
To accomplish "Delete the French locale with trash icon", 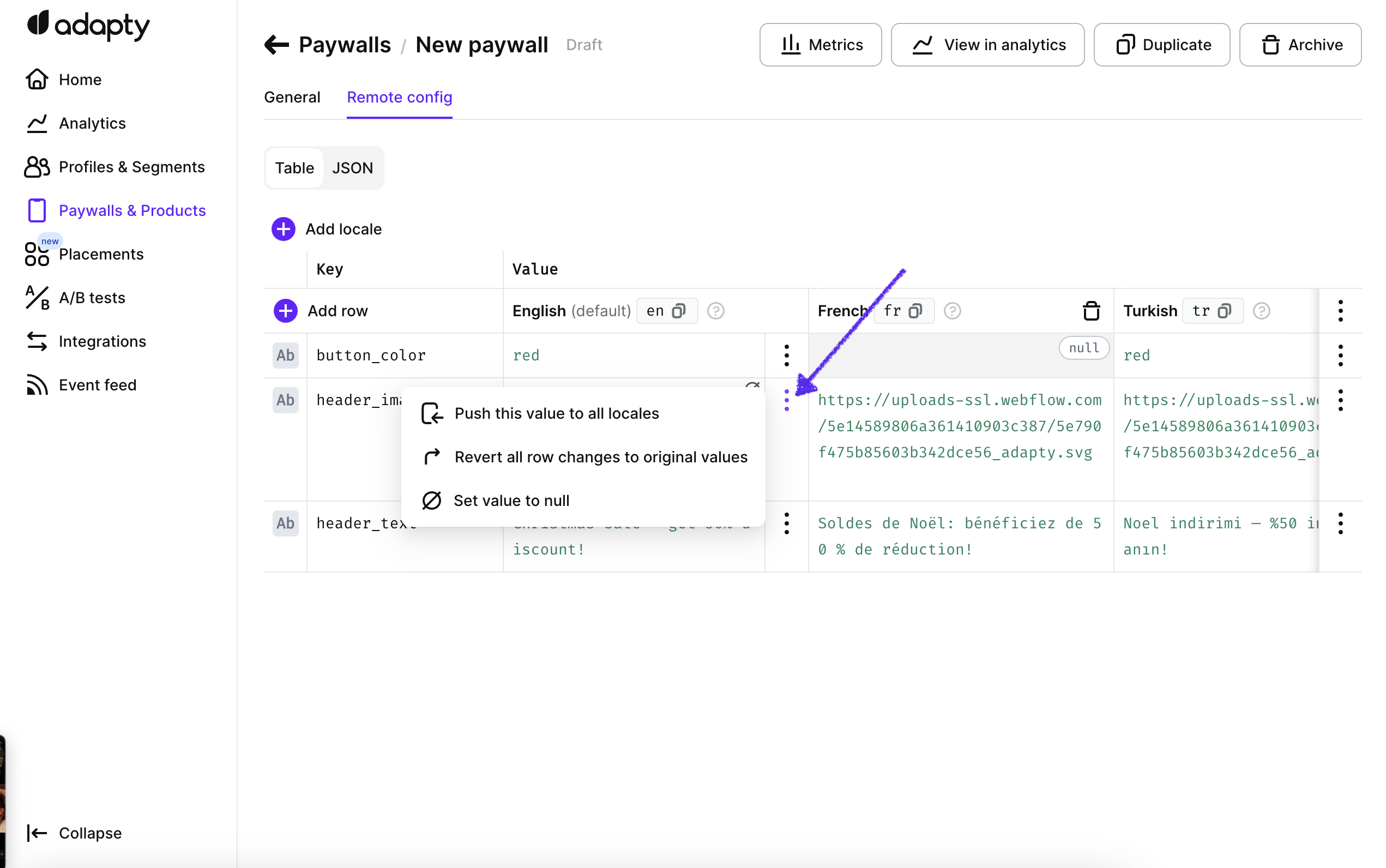I will 1090,311.
